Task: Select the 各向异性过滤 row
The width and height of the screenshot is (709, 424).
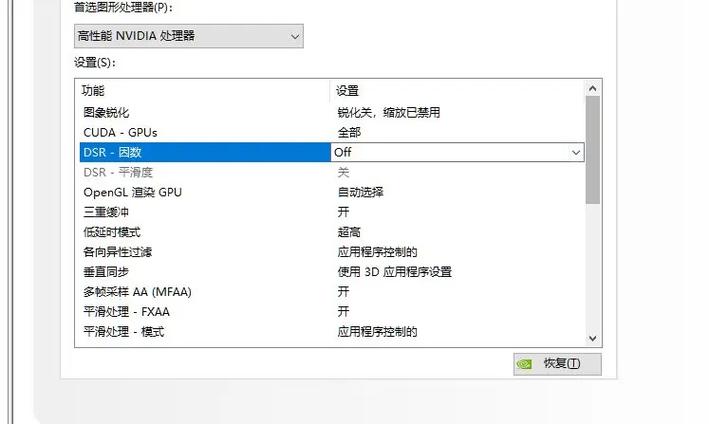Action: pyautogui.click(x=118, y=252)
